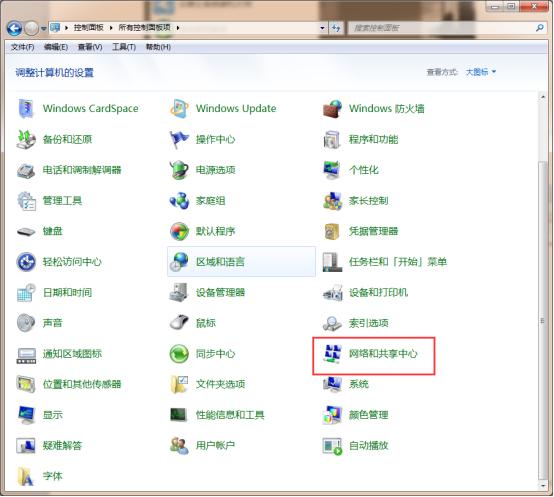Open 显示 link

click(x=52, y=415)
